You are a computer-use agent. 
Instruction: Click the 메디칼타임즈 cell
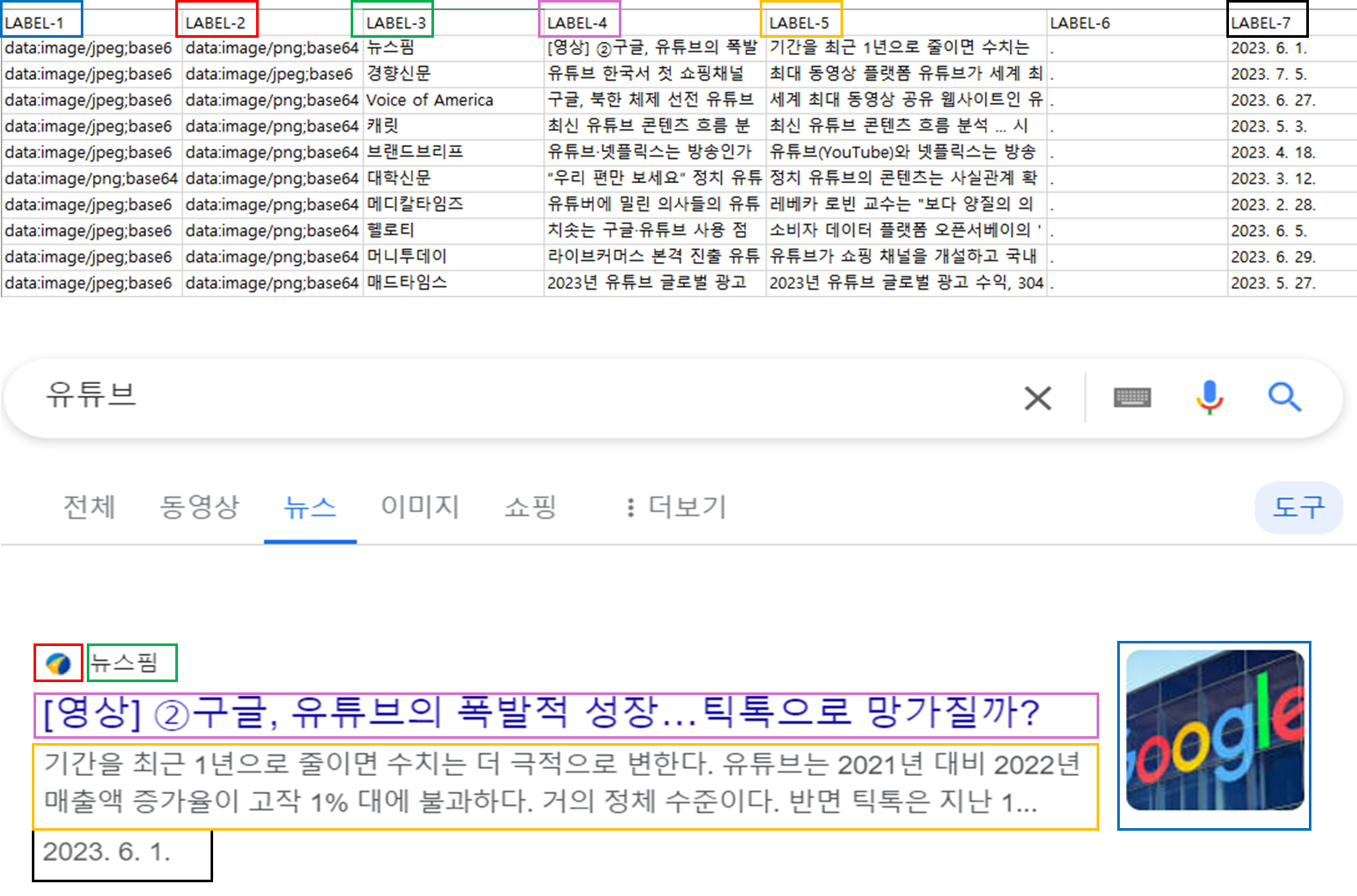pyautogui.click(x=453, y=204)
